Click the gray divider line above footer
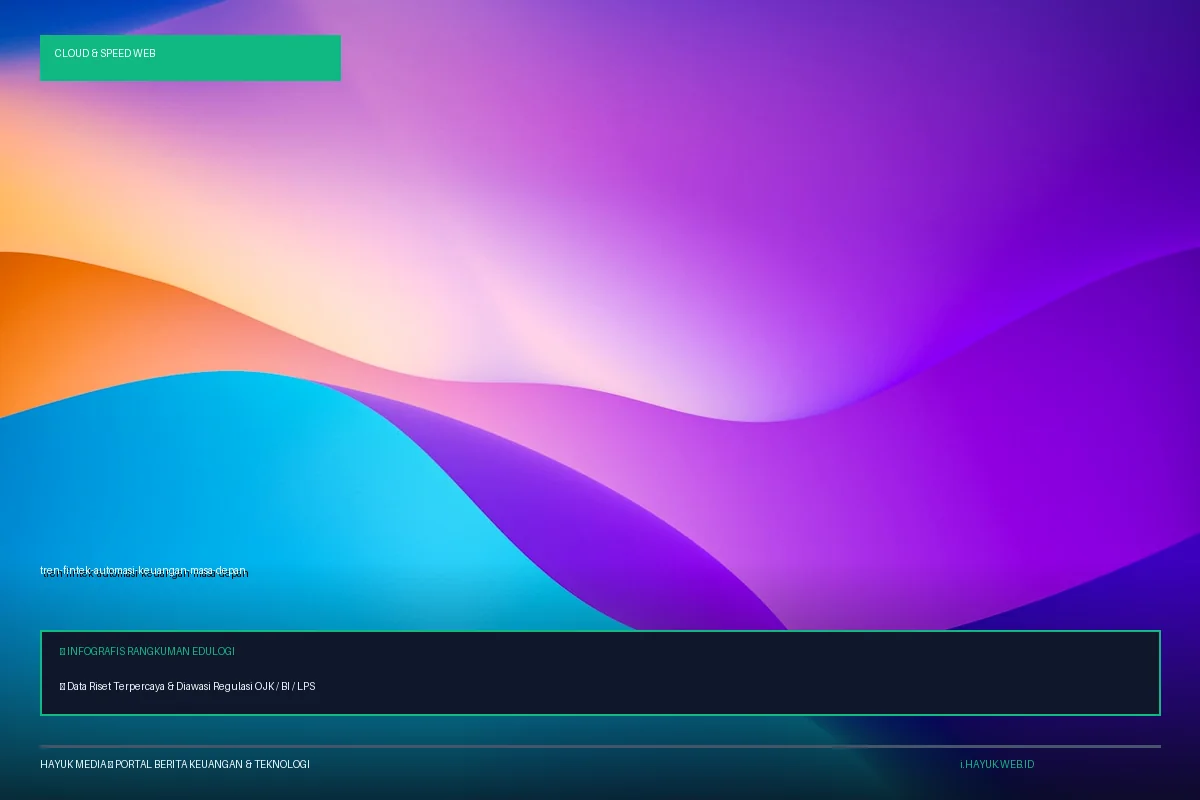The width and height of the screenshot is (1200, 800). click(x=600, y=746)
